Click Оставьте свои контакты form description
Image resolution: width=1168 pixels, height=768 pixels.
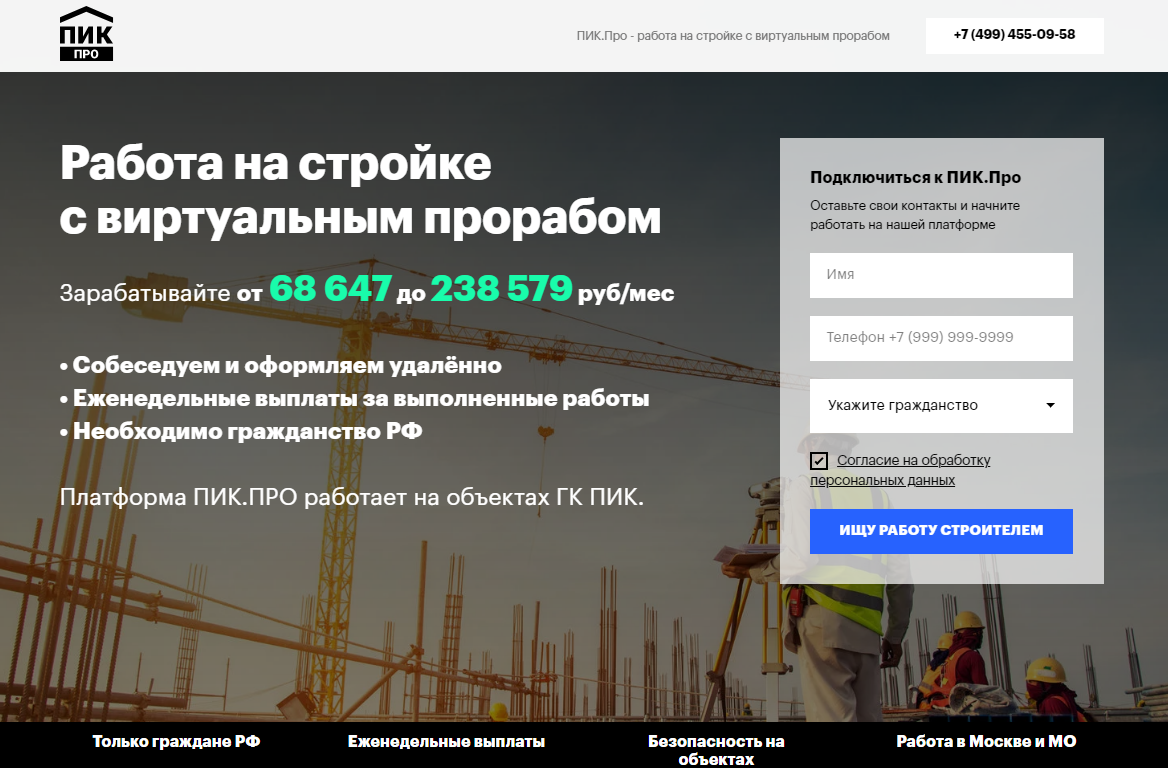(915, 215)
